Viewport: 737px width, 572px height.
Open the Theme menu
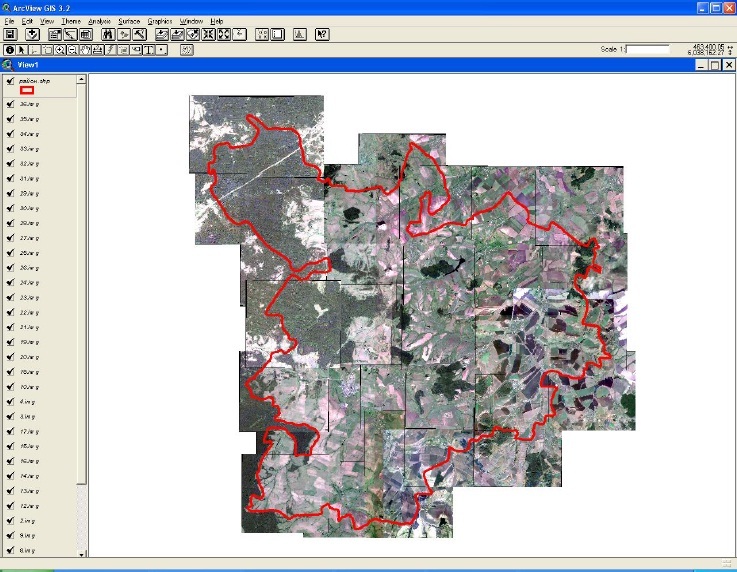(71, 21)
